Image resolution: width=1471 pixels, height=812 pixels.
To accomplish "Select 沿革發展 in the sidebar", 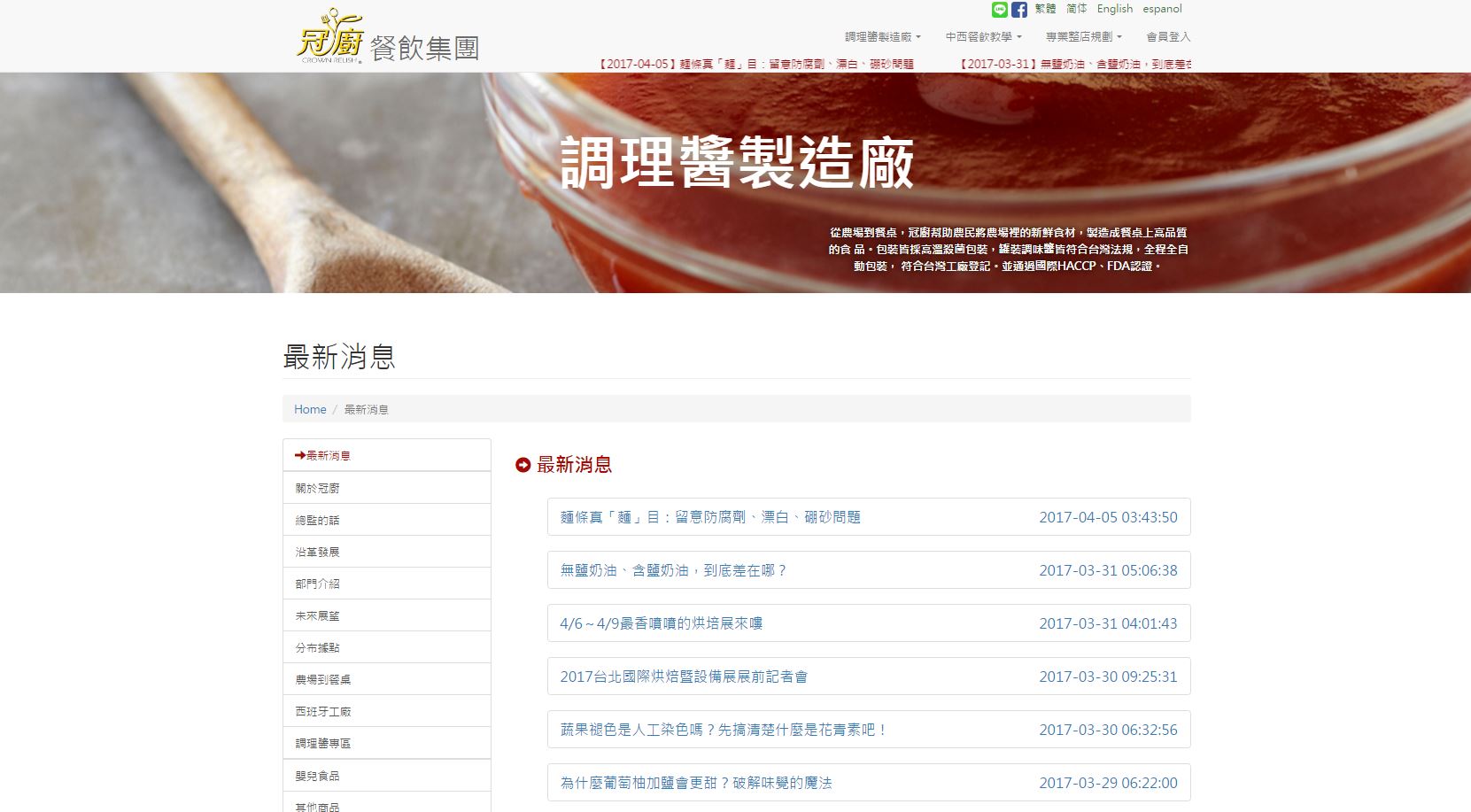I will click(317, 552).
